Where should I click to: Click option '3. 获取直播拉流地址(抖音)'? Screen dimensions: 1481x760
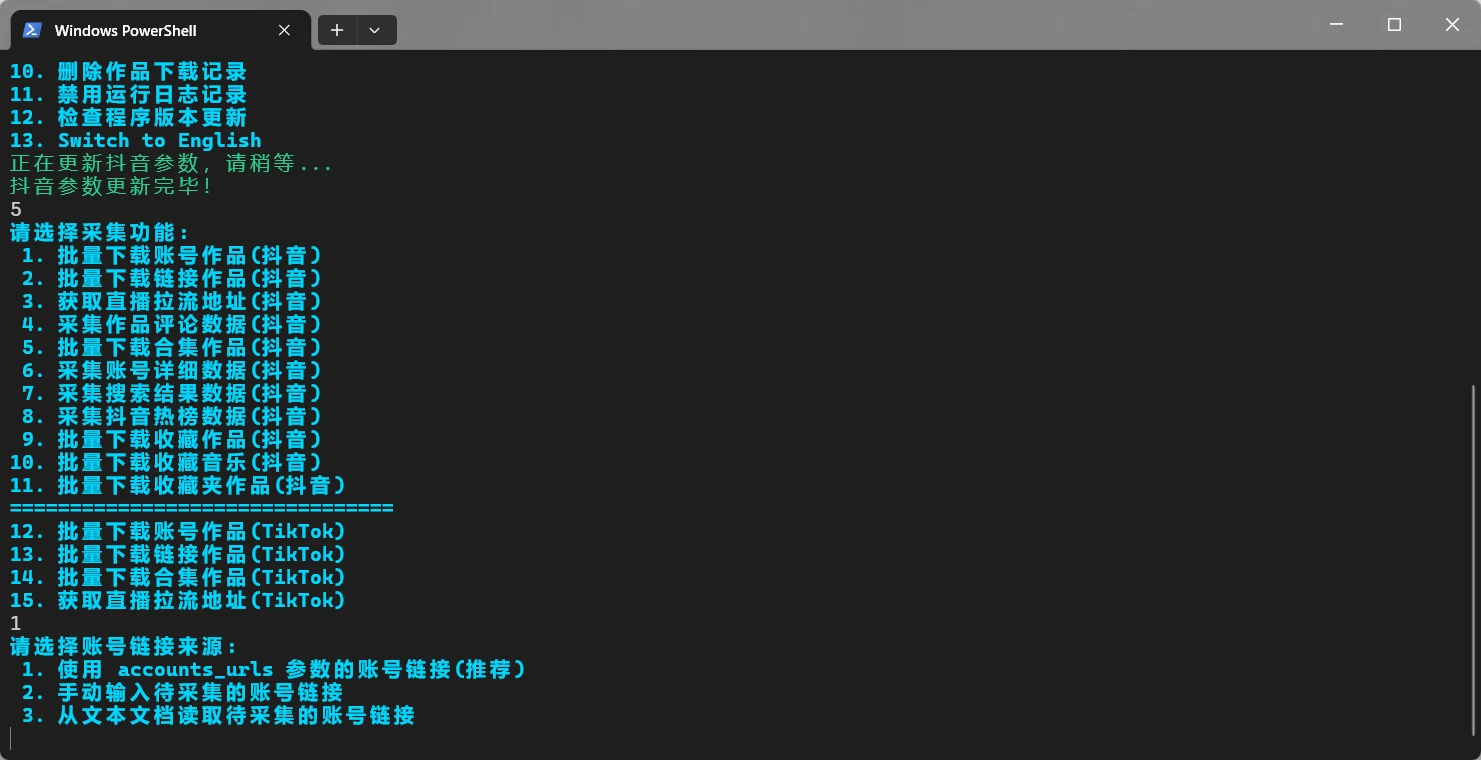click(x=171, y=302)
